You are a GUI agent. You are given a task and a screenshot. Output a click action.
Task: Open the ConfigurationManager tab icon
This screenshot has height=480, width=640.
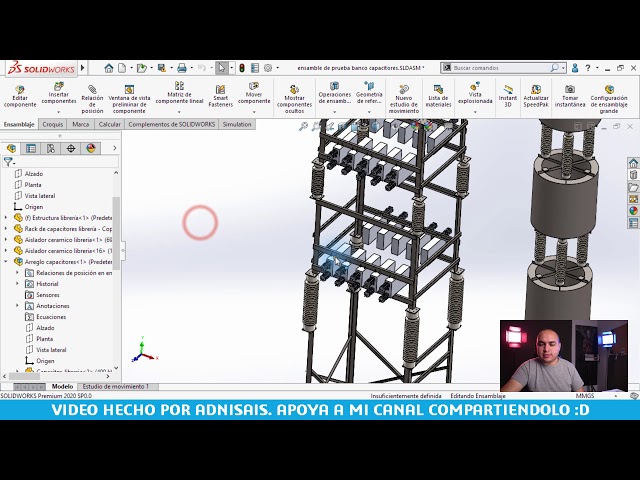pos(51,148)
